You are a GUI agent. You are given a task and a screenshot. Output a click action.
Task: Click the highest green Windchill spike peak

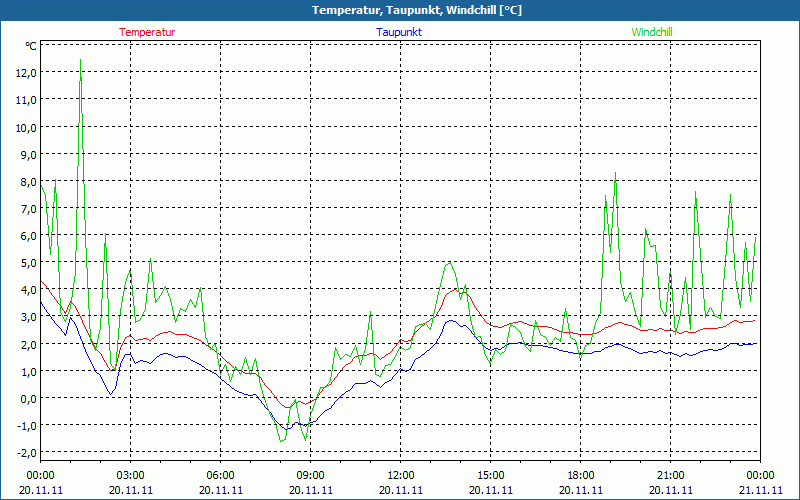click(x=81, y=60)
